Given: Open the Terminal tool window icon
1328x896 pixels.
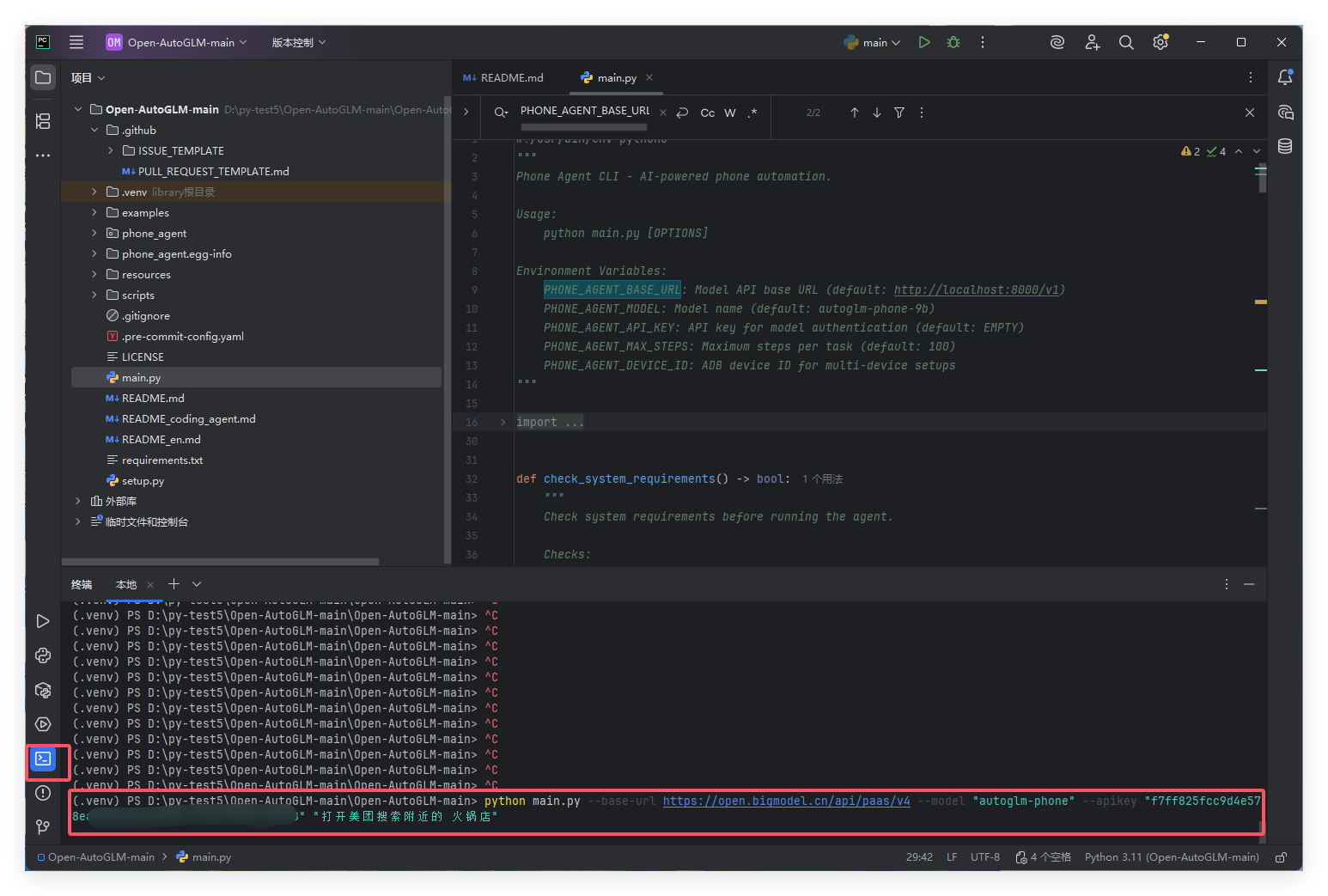Looking at the screenshot, I should pyautogui.click(x=43, y=759).
